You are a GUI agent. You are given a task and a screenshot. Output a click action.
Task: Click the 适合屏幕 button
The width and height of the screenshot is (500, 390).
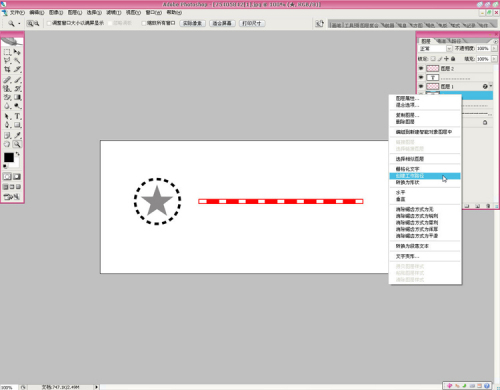pyautogui.click(x=222, y=23)
